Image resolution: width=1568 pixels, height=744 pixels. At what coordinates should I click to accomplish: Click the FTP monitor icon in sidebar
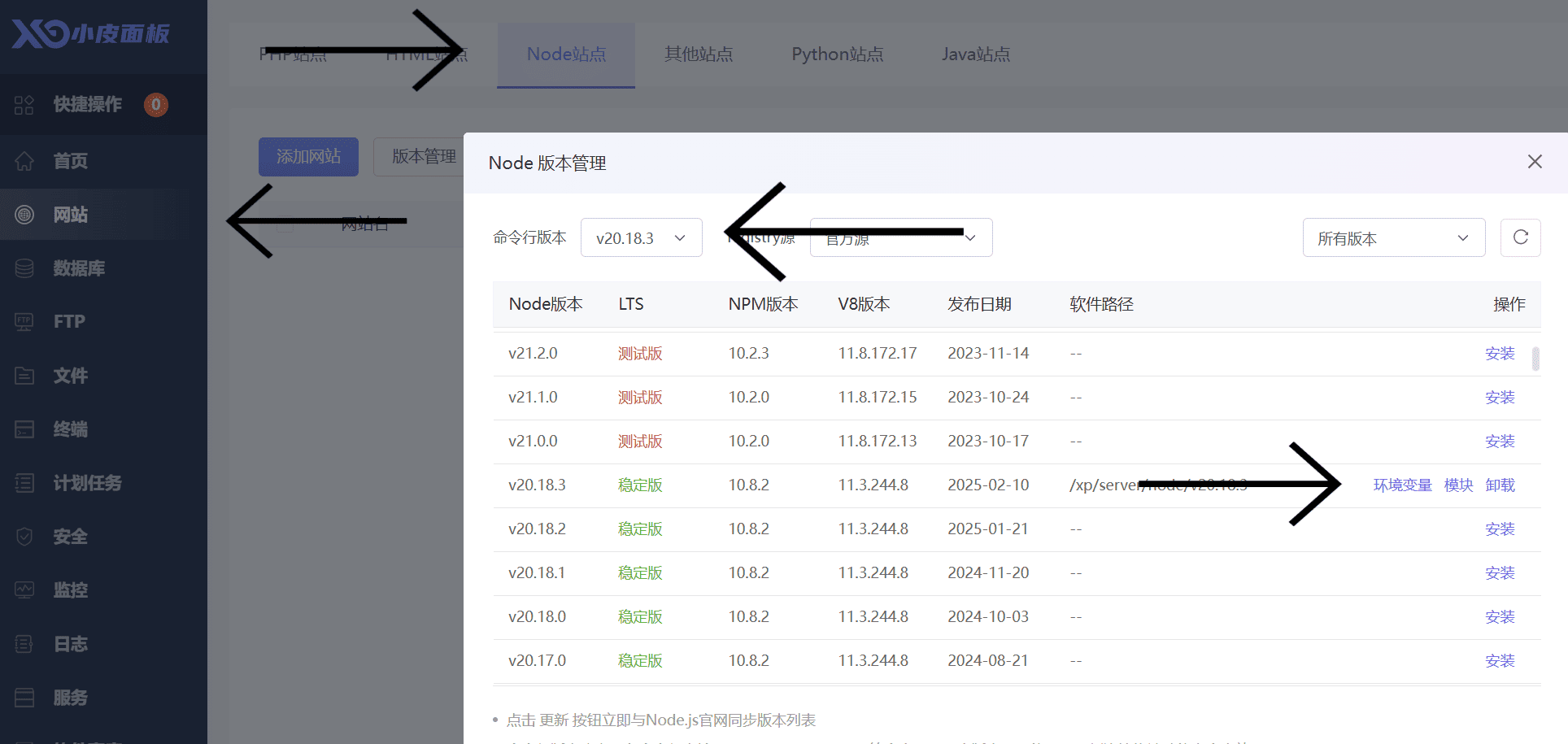24,322
